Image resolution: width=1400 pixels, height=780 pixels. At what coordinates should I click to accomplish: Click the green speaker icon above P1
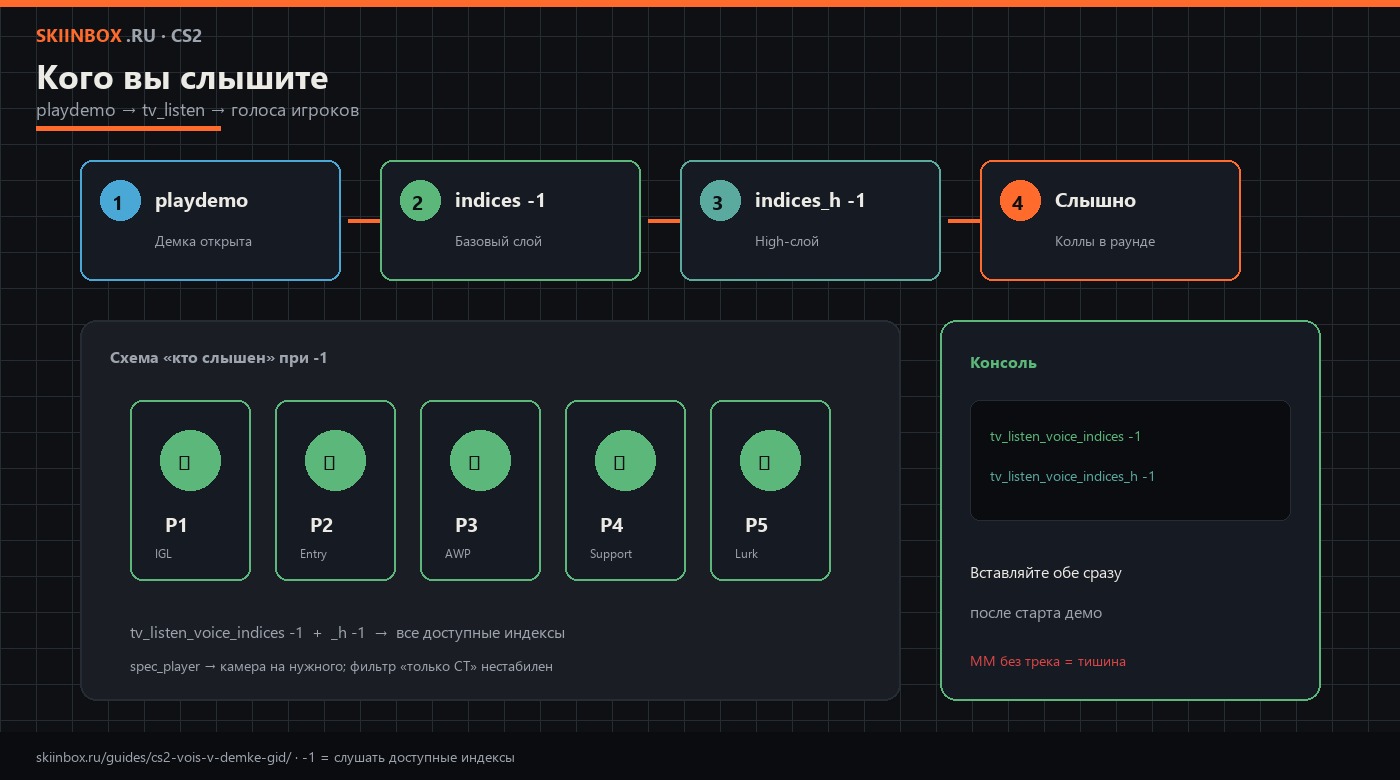pyautogui.click(x=190, y=461)
